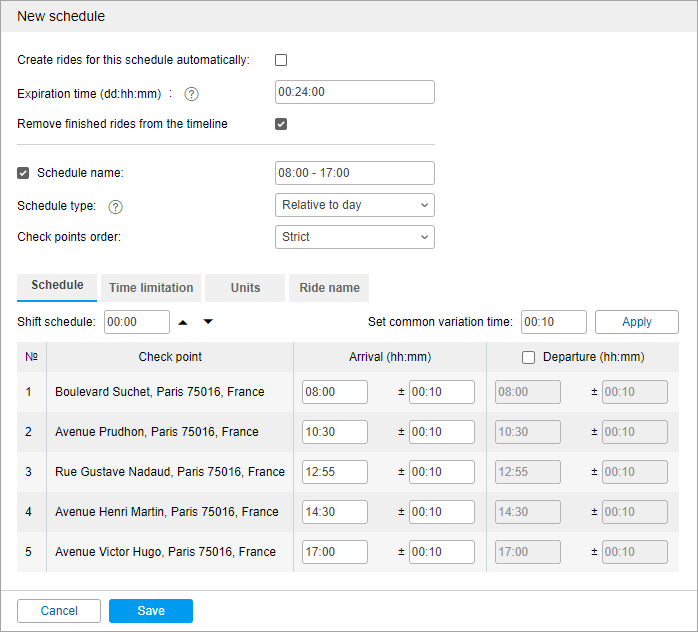Screen dimensions: 698x632
Task: Switch to the Time limitation tab
Action: coord(151,288)
